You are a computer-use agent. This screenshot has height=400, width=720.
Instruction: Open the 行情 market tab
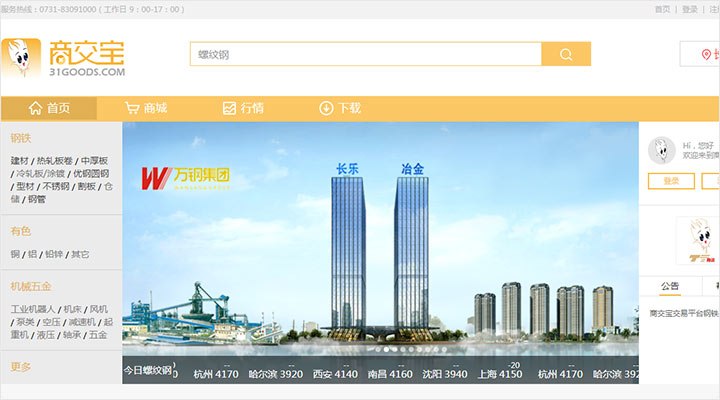click(243, 108)
